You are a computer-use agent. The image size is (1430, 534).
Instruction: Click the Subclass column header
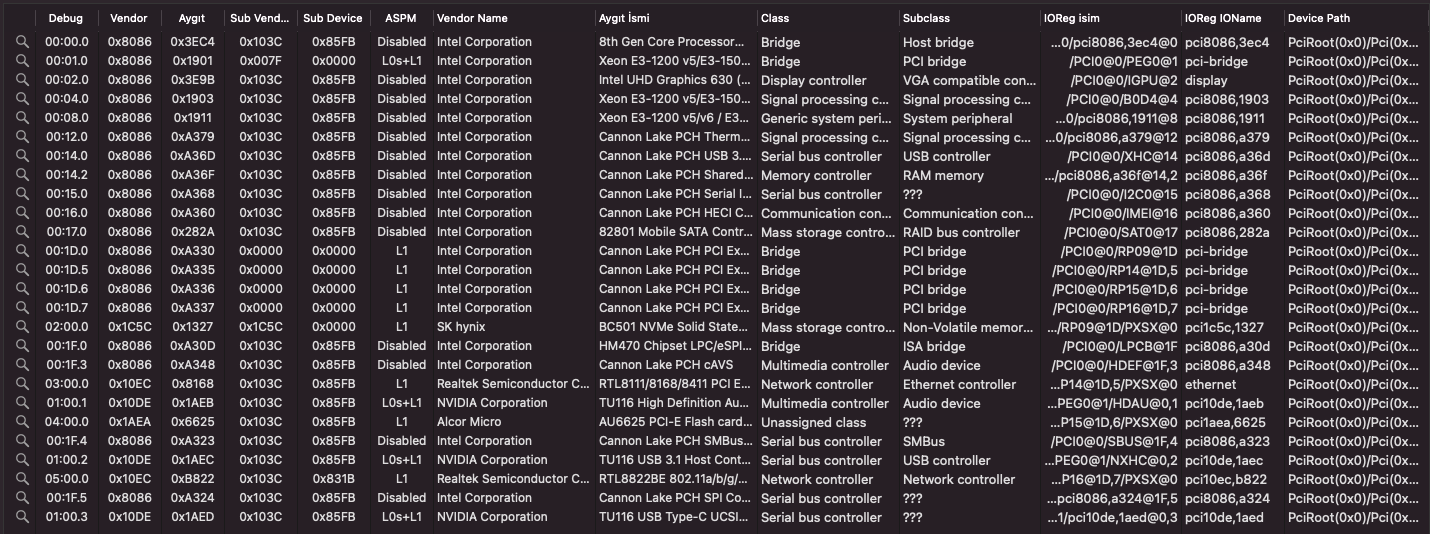pos(926,18)
